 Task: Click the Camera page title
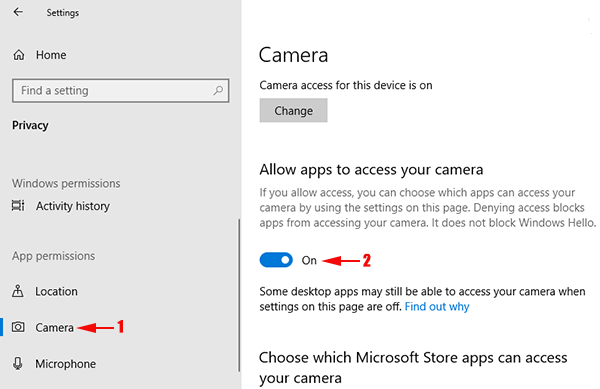(293, 55)
